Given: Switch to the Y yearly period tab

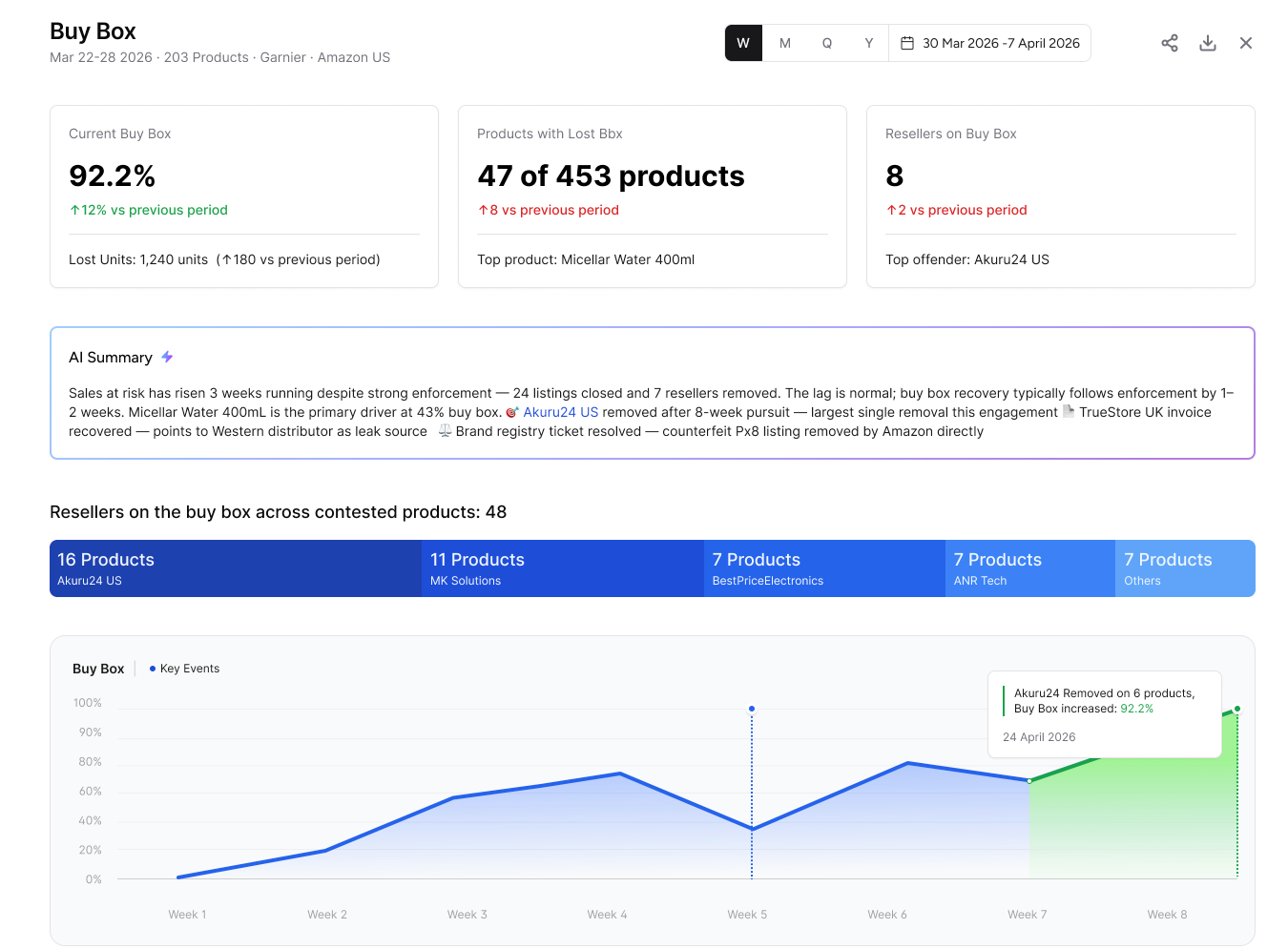Looking at the screenshot, I should (x=869, y=43).
